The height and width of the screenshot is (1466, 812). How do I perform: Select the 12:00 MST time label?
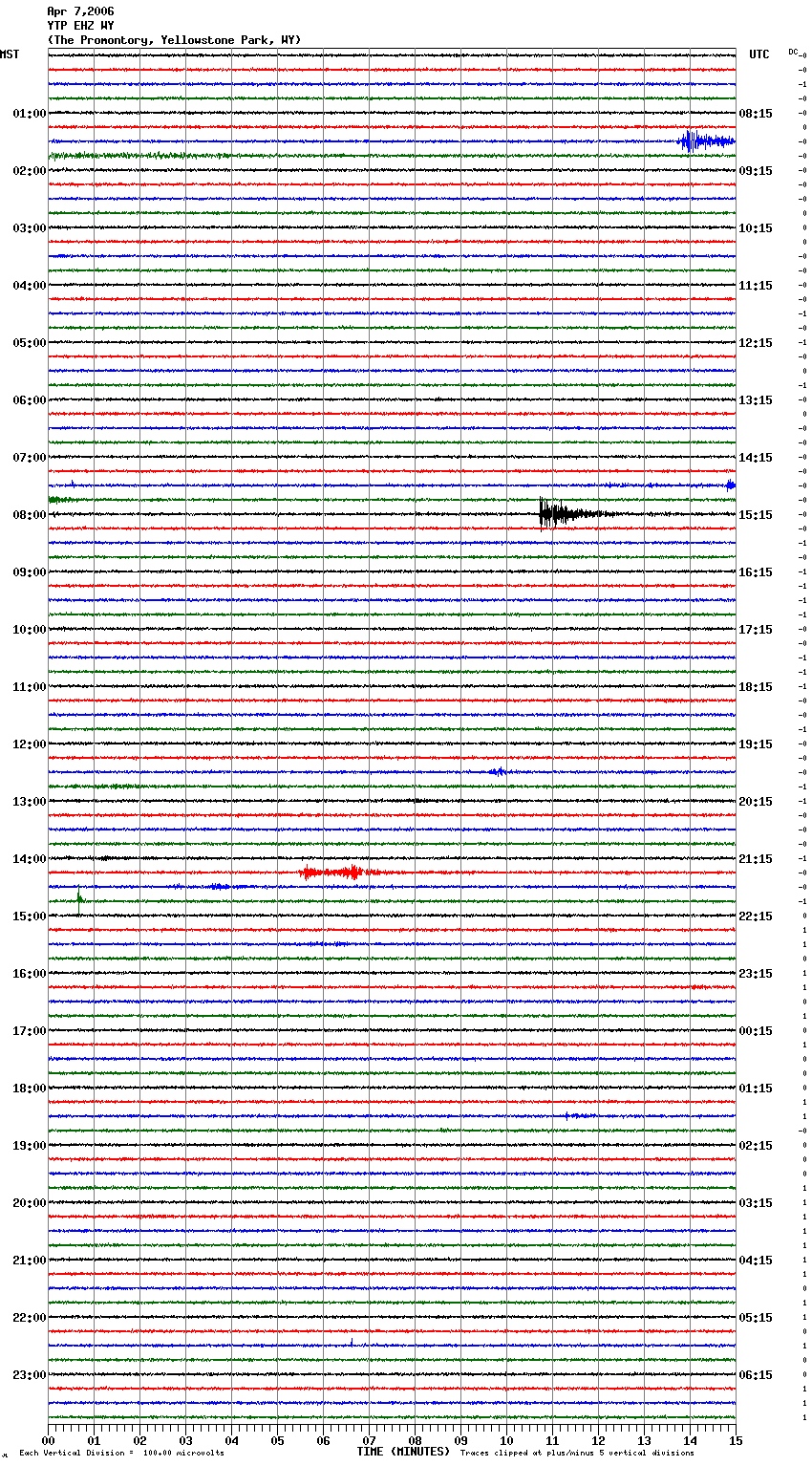click(30, 744)
